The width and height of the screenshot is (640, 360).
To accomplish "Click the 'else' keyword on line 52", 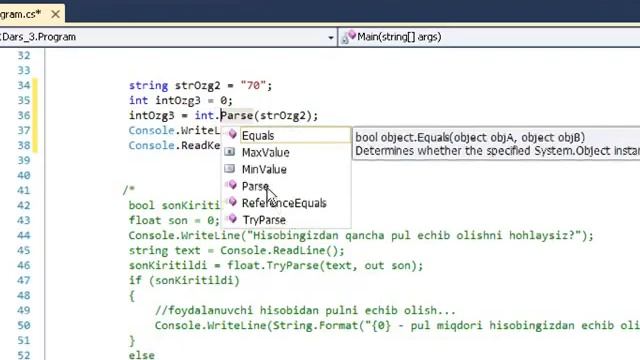I will (x=142, y=356).
